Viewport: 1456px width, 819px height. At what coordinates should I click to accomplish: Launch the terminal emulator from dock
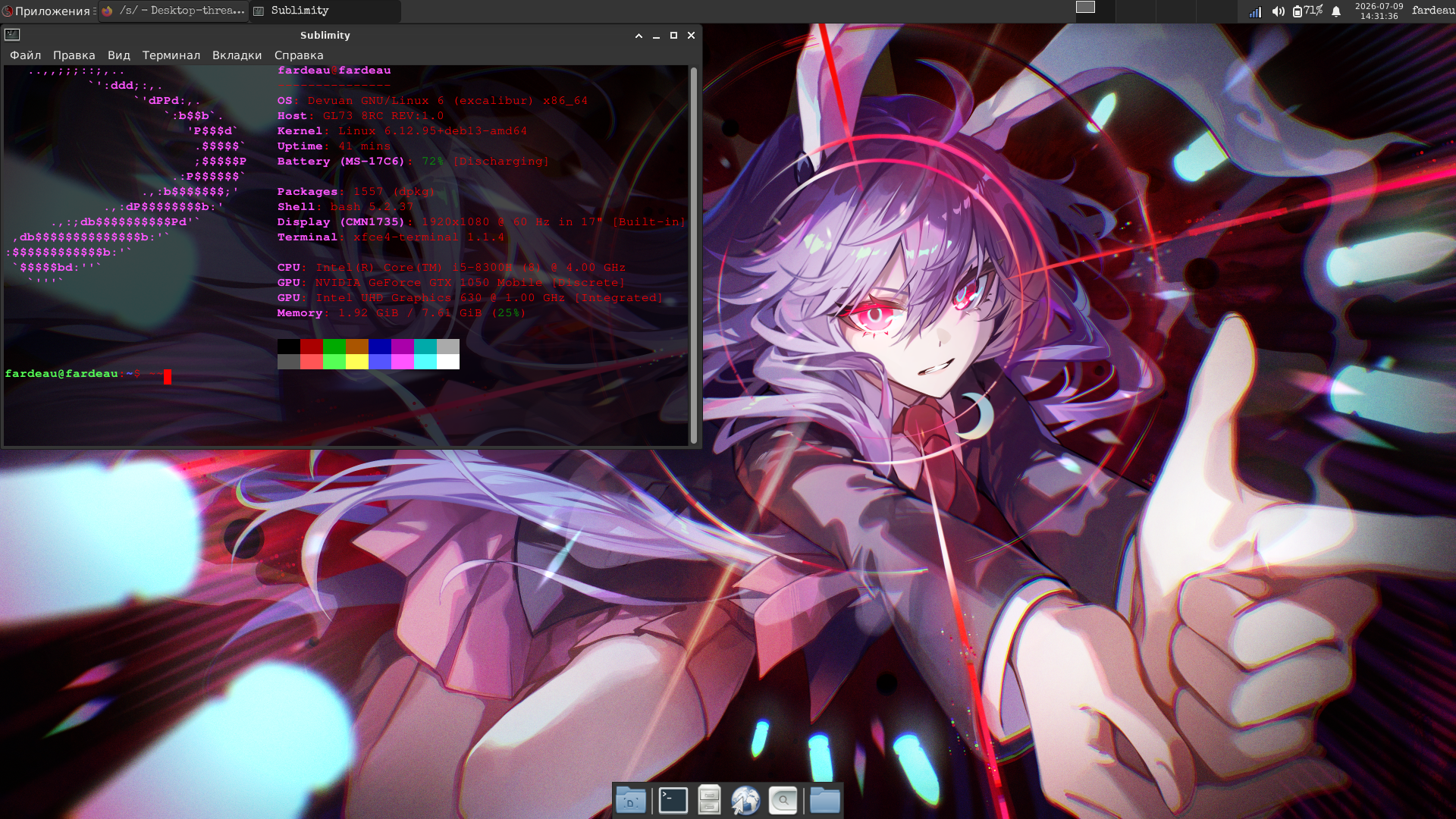(673, 800)
